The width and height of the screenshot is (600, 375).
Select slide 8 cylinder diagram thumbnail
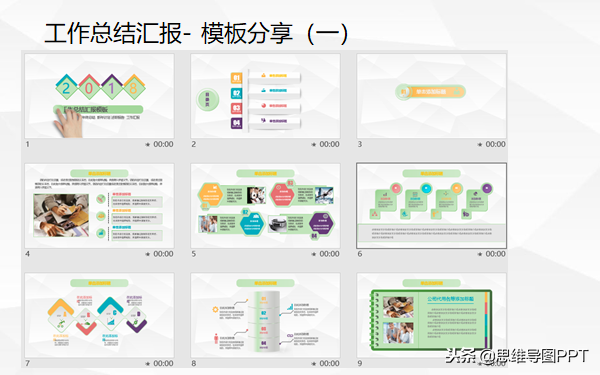266,315
